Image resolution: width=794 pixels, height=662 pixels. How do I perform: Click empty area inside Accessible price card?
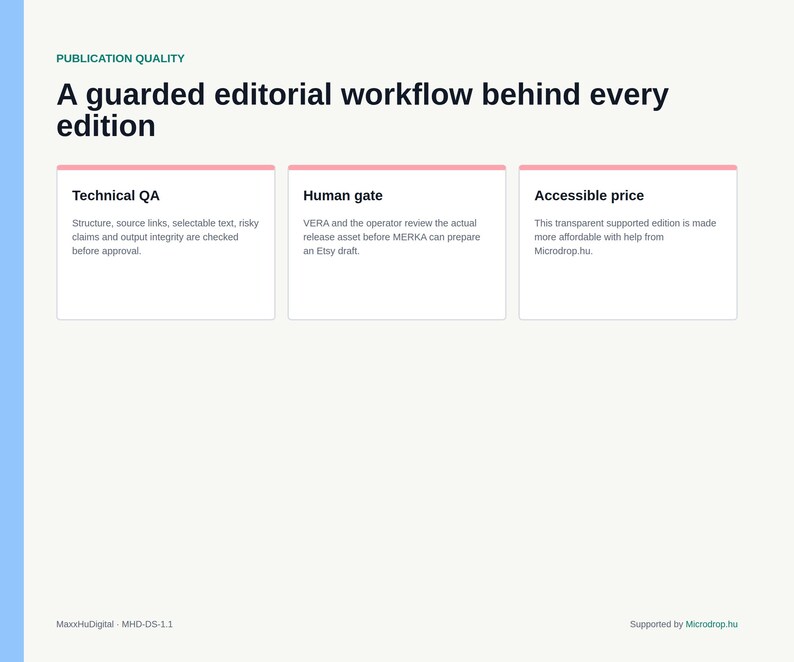628,289
